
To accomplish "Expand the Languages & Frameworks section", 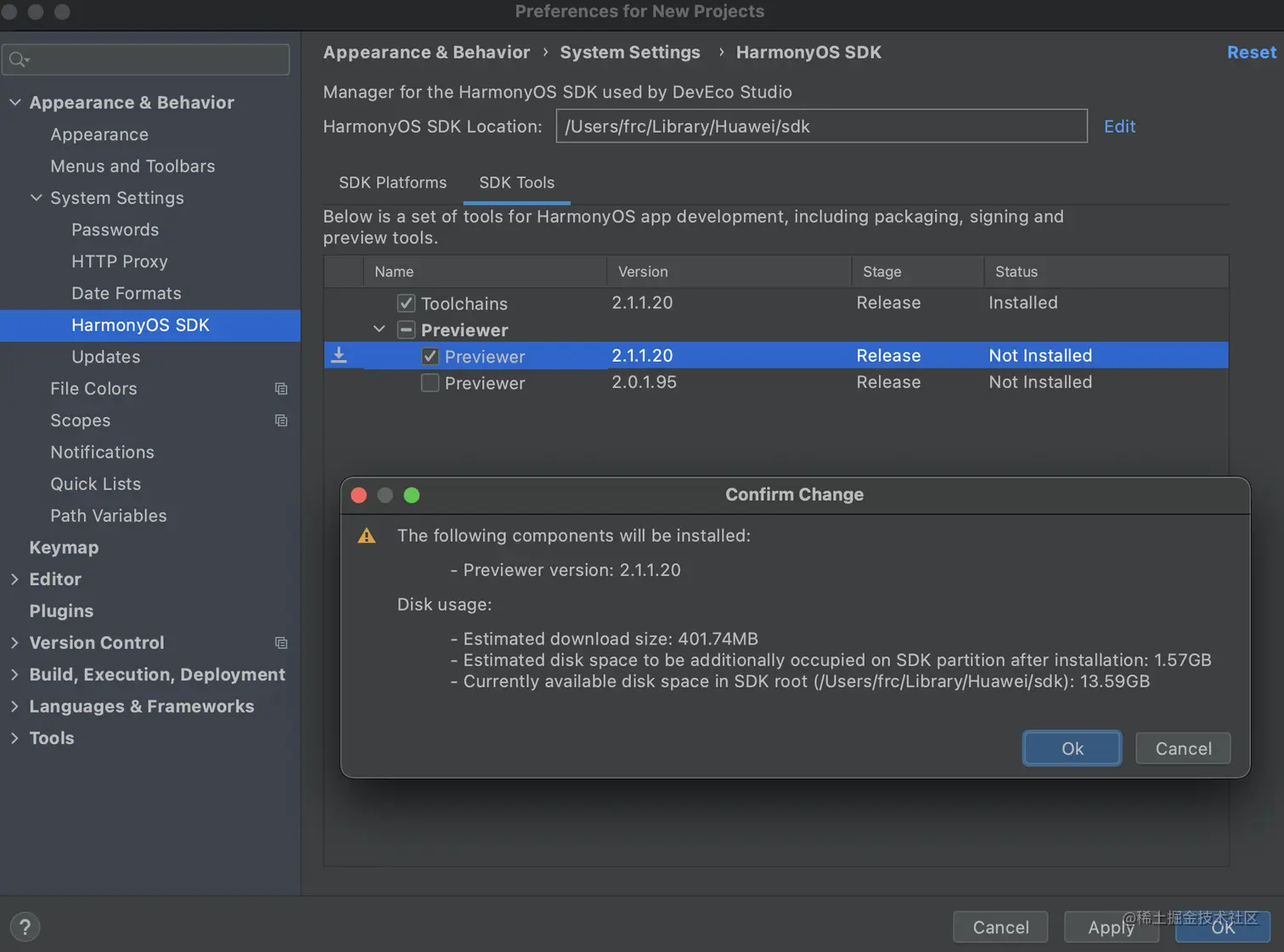I will point(14,707).
